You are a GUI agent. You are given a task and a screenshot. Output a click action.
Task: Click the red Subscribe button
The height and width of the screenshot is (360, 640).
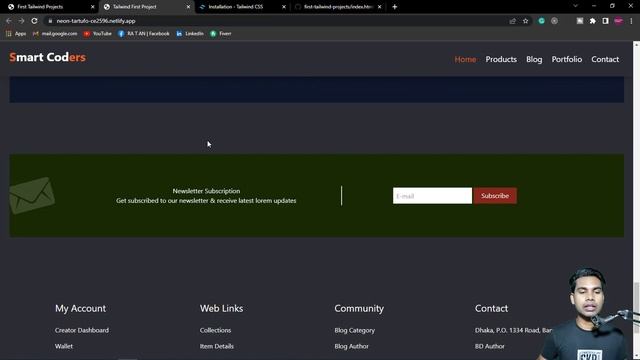(495, 196)
